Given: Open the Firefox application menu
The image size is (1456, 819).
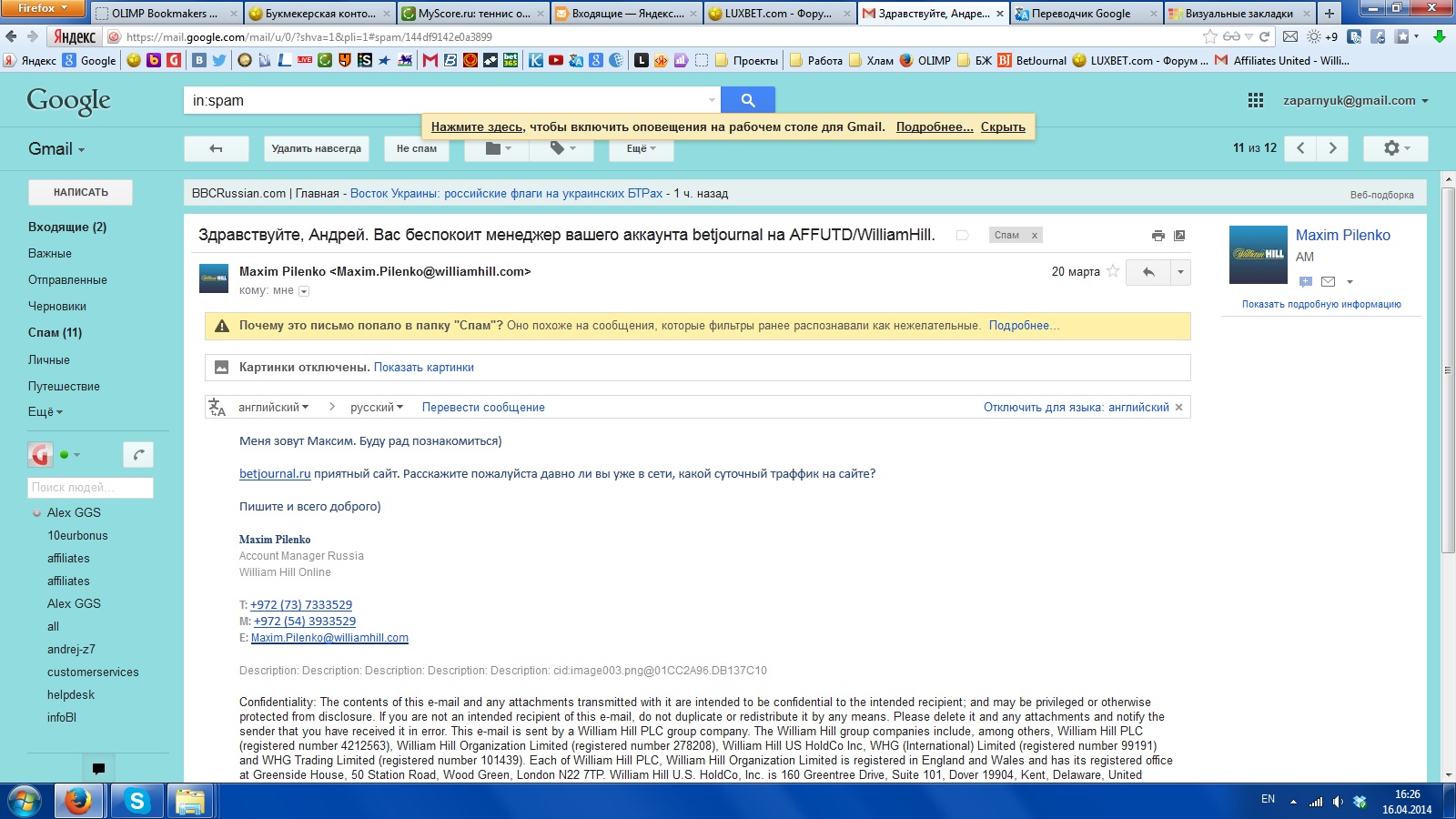Looking at the screenshot, I should (43, 8).
